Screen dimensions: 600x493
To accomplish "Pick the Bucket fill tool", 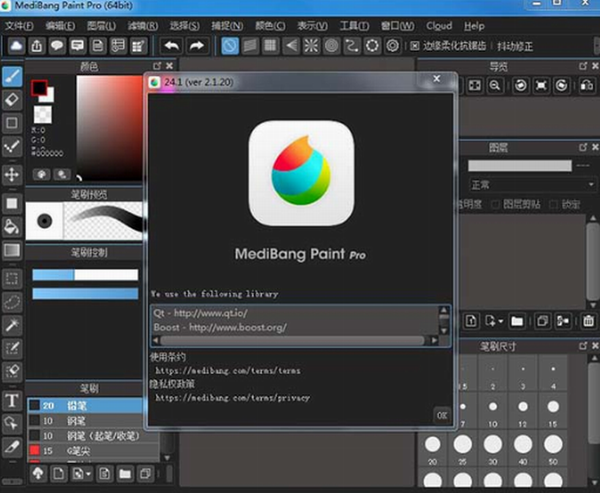I will point(13,225).
